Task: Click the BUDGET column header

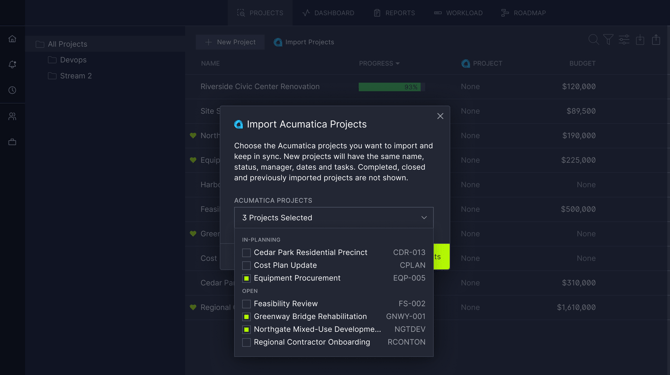Action: 582,64
